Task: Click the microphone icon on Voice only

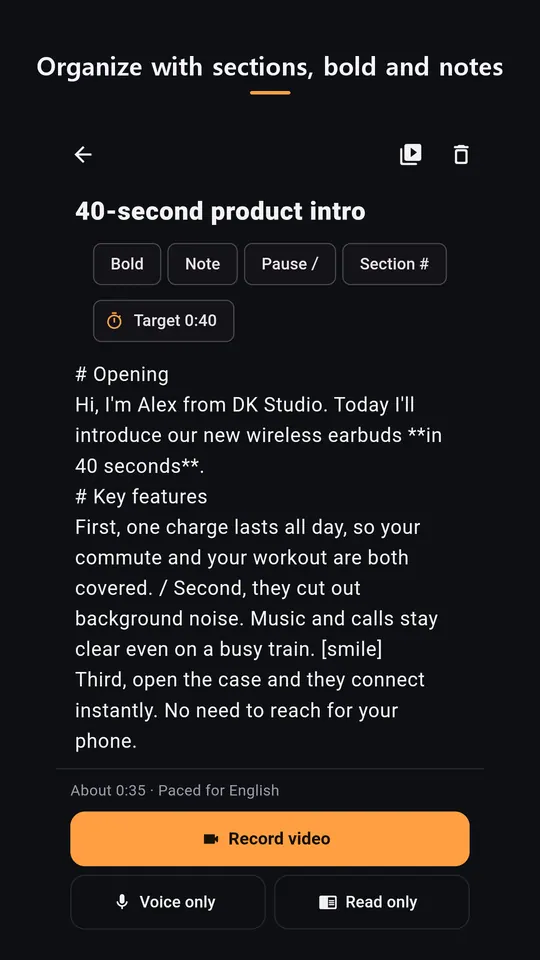Action: [122, 902]
